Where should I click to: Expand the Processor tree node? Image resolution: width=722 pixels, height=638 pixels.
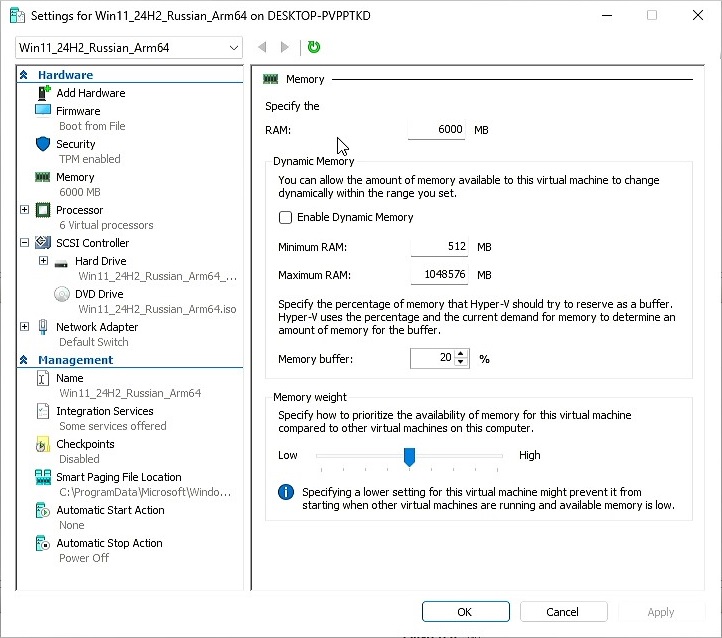coord(25,210)
